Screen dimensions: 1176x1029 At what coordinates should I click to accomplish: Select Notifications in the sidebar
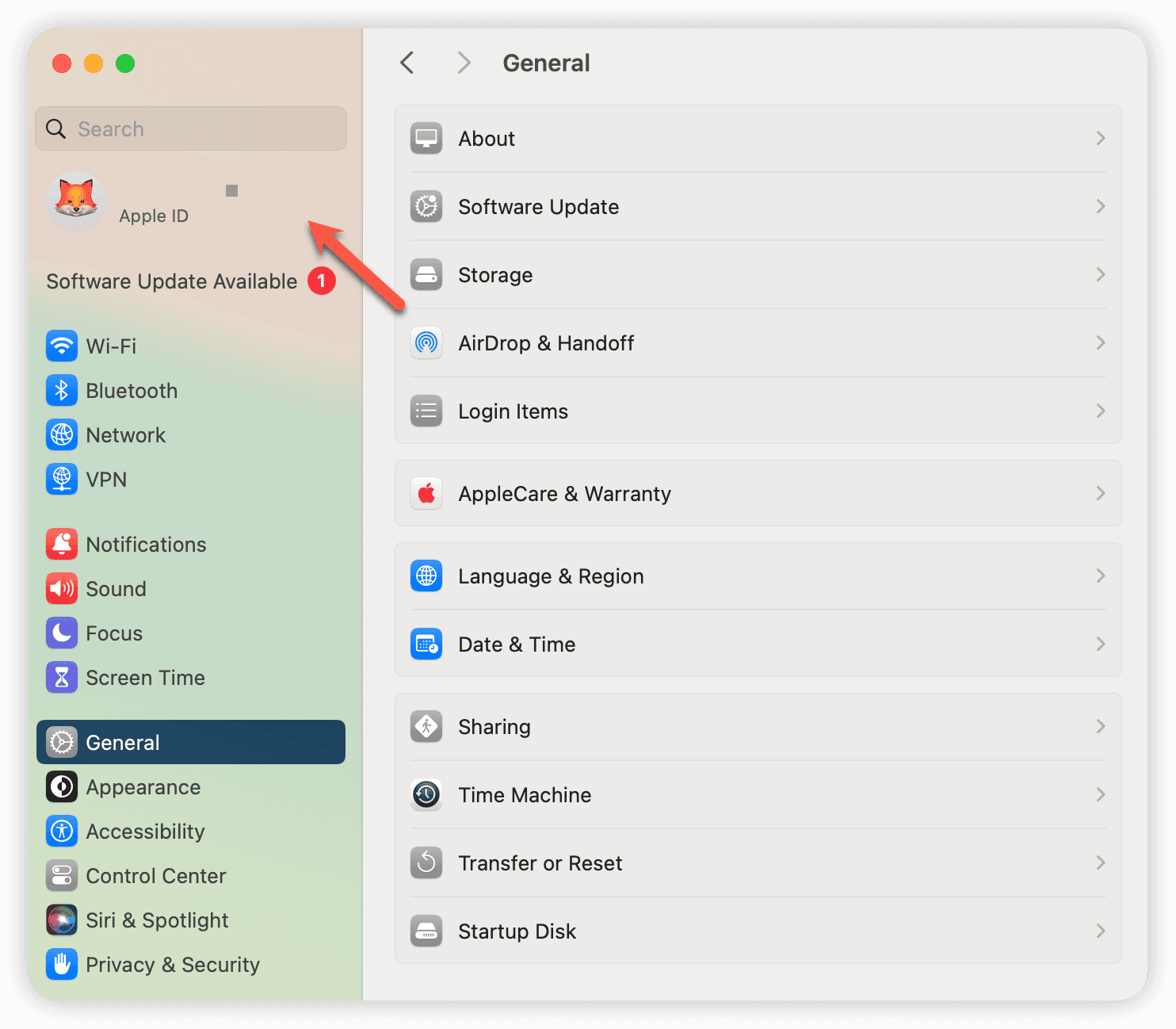click(191, 544)
